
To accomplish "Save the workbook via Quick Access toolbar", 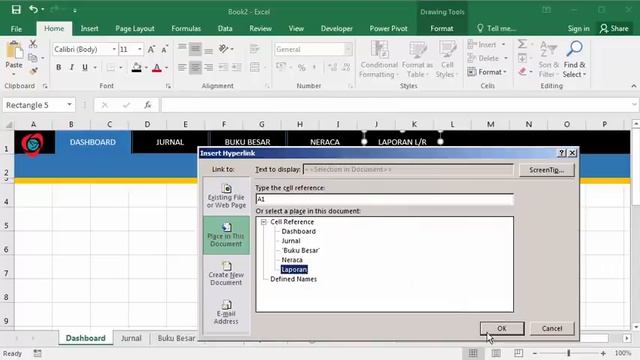I will 16,9.
